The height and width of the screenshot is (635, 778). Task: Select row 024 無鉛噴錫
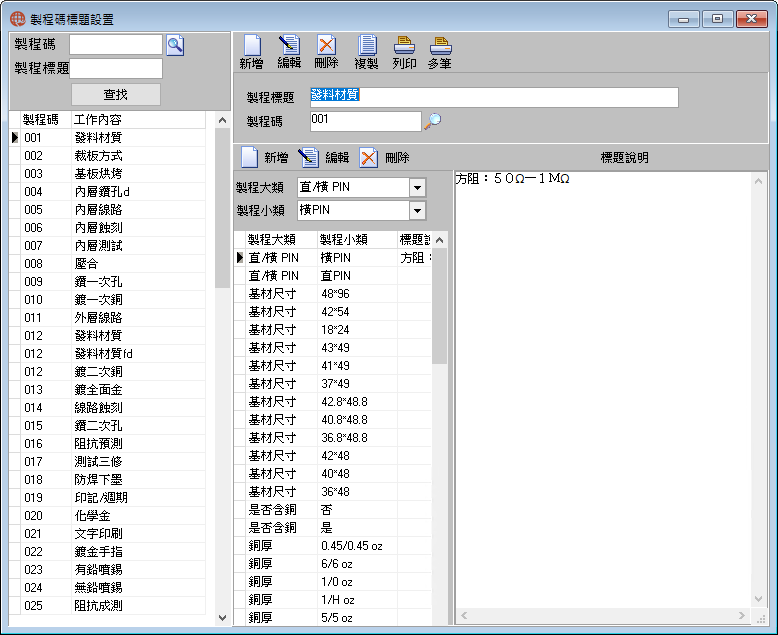(107, 587)
